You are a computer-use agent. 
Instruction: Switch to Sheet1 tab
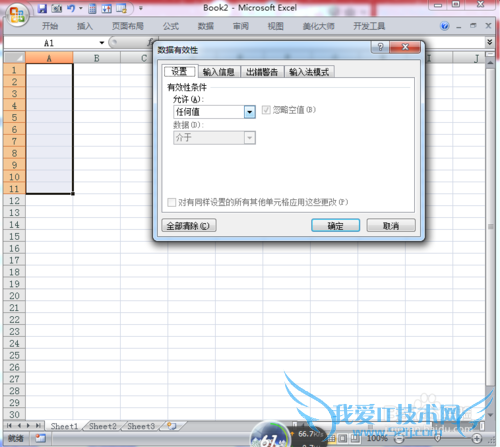[x=64, y=426]
